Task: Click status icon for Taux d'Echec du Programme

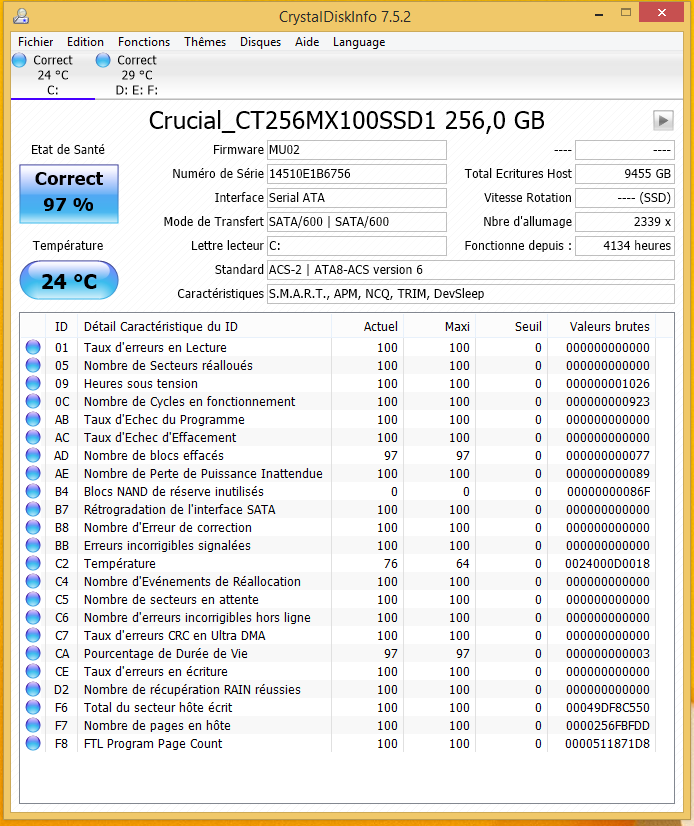Action: point(33,419)
